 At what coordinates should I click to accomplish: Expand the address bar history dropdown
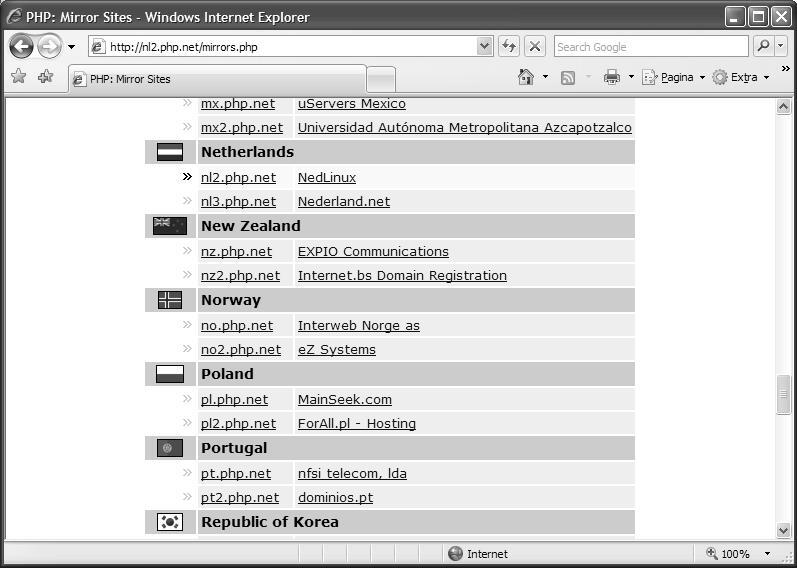coord(485,47)
